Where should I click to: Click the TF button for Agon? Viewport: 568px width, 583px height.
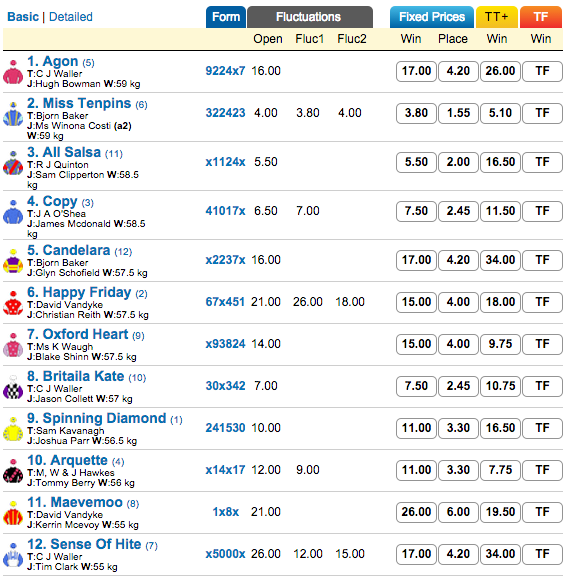(x=542, y=71)
